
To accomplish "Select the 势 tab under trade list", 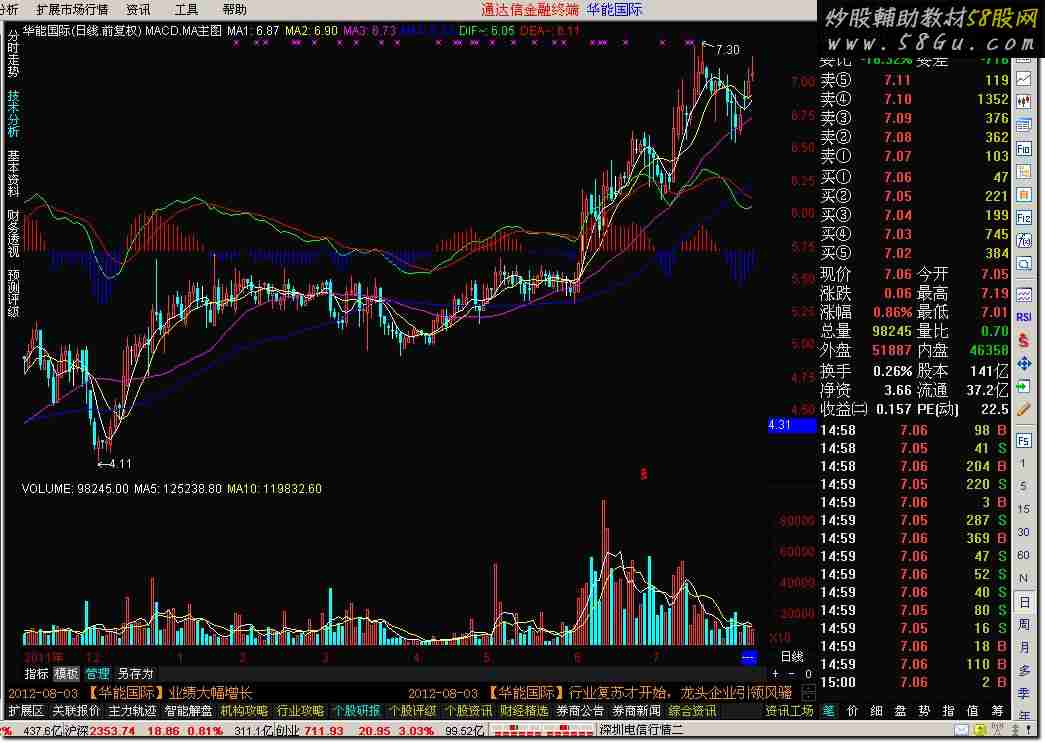I will click(924, 712).
